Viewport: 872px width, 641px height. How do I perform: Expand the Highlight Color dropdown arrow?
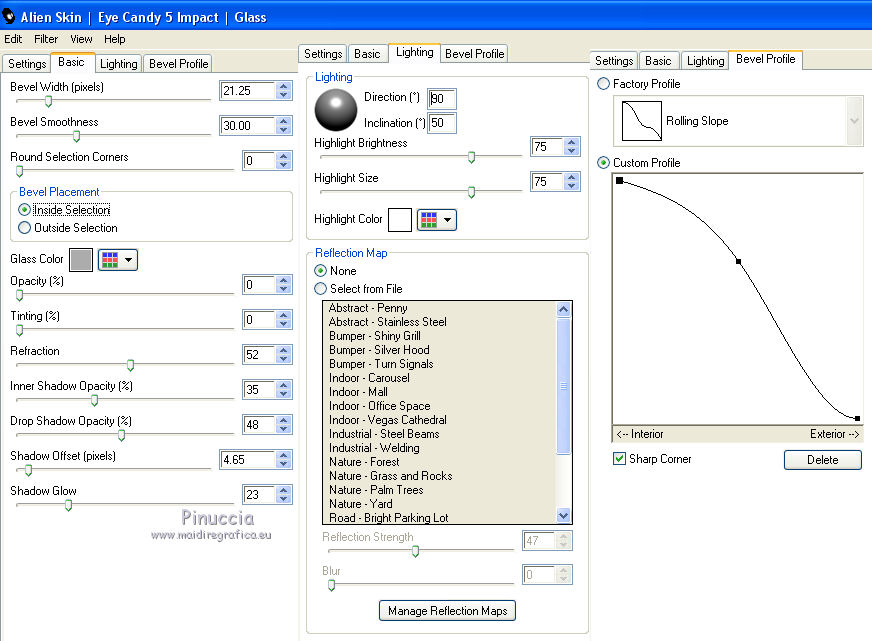(447, 220)
